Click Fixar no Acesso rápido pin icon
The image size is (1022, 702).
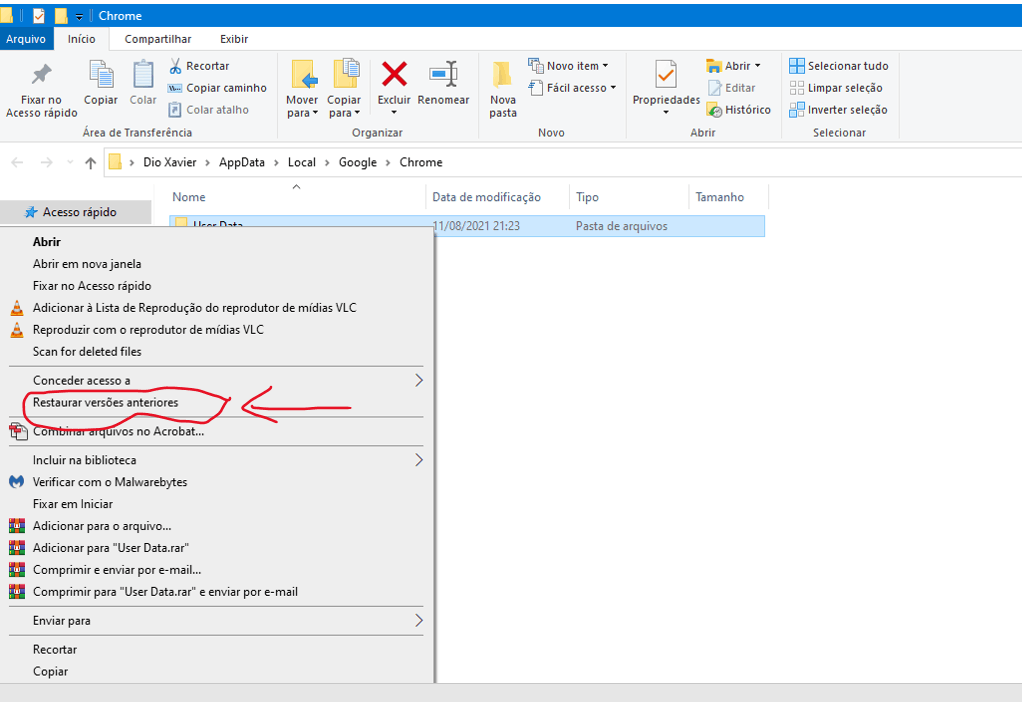[42, 74]
